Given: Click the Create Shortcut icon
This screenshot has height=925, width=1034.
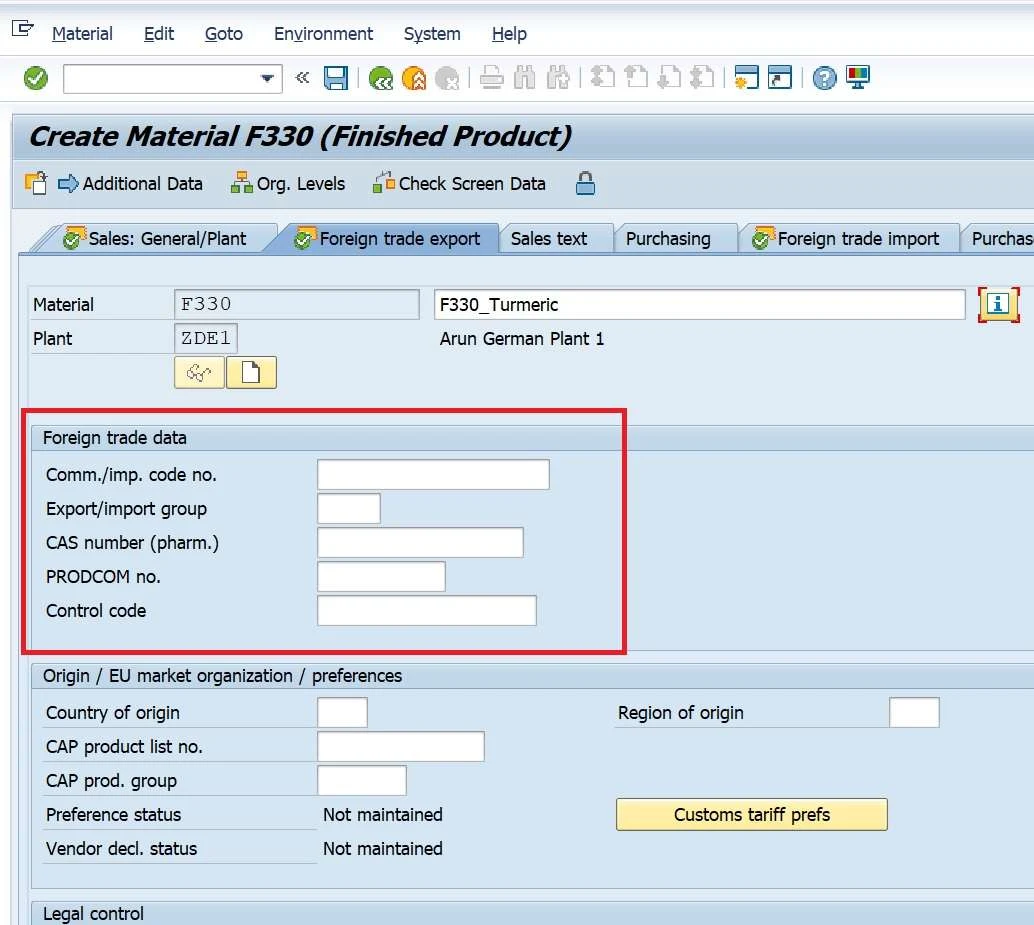Looking at the screenshot, I should 779,78.
